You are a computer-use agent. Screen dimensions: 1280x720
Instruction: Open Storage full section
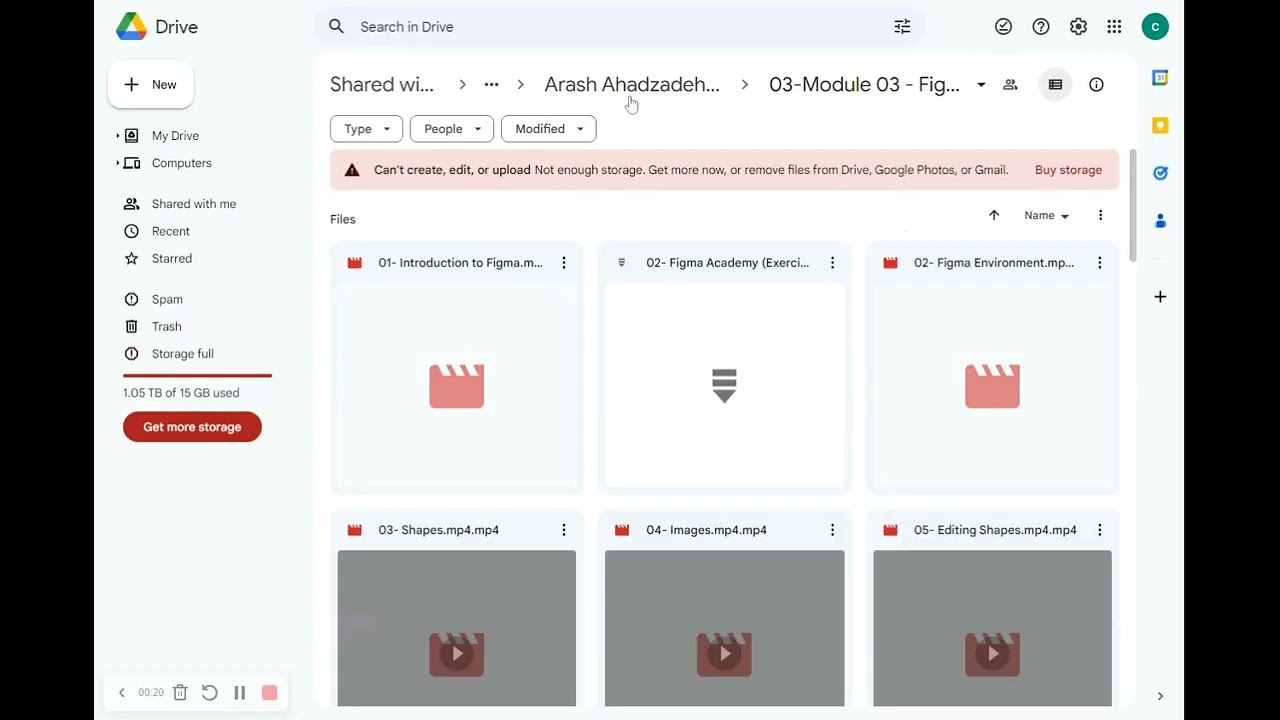tap(182, 354)
